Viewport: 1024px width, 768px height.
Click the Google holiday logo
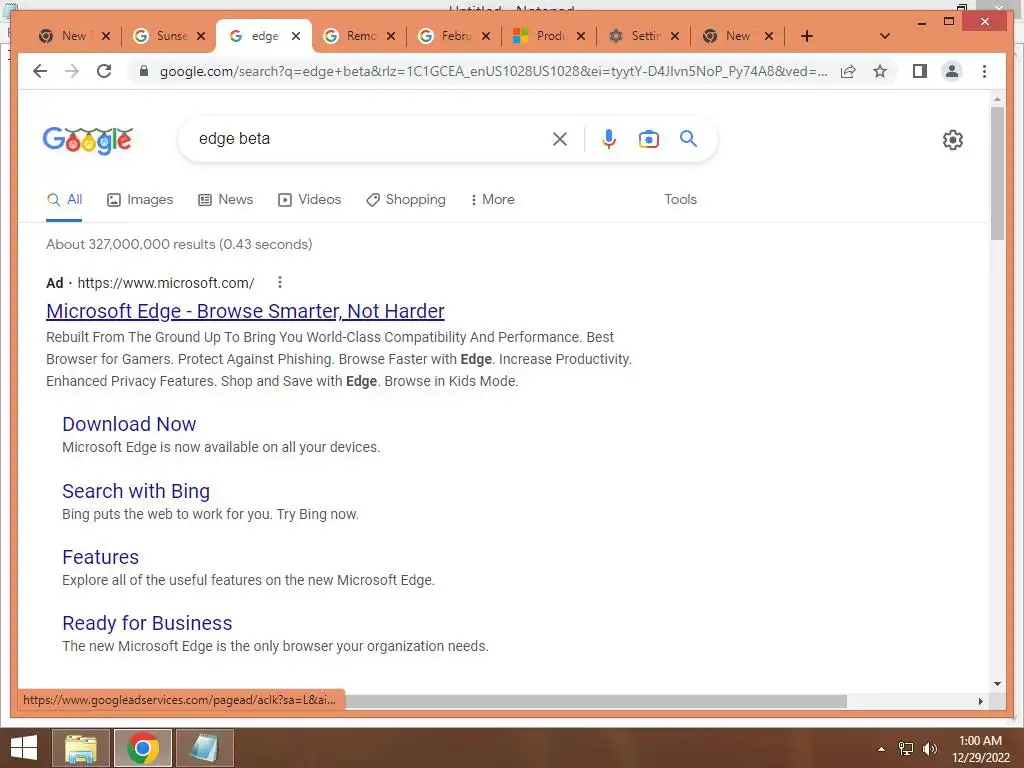88,140
